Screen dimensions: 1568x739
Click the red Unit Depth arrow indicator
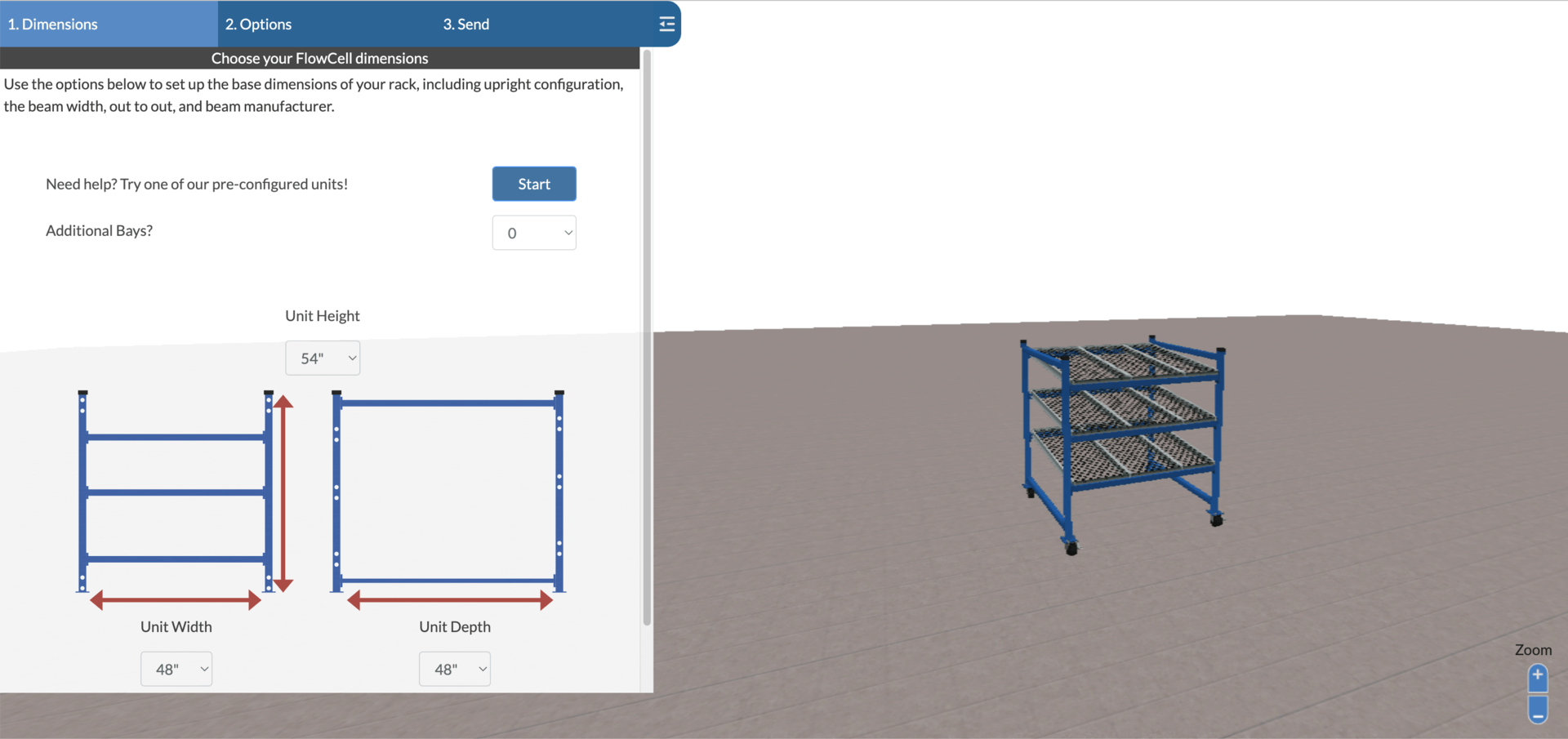[449, 600]
